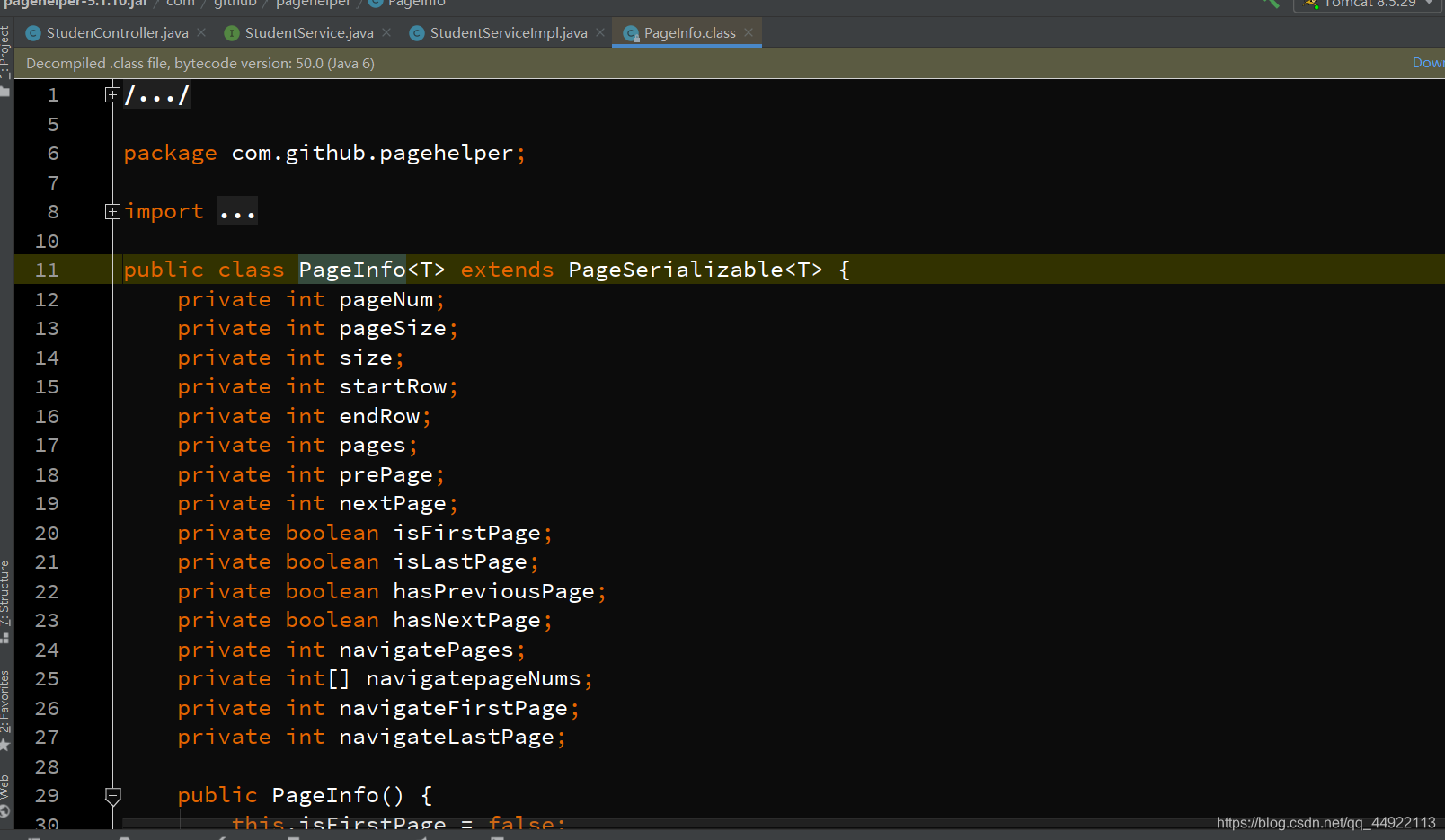Click PageSerializable<T> on line 11
The height and width of the screenshot is (840, 1445).
(695, 270)
